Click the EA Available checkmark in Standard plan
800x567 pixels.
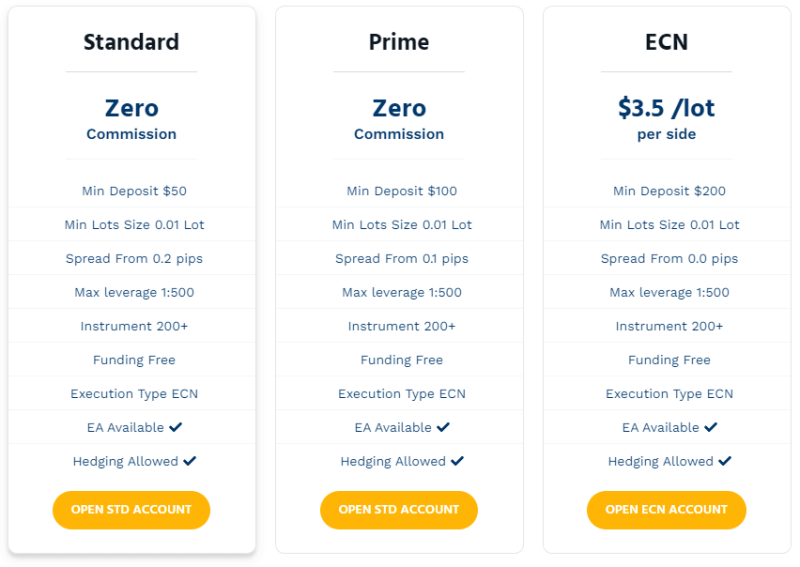pyautogui.click(x=176, y=427)
